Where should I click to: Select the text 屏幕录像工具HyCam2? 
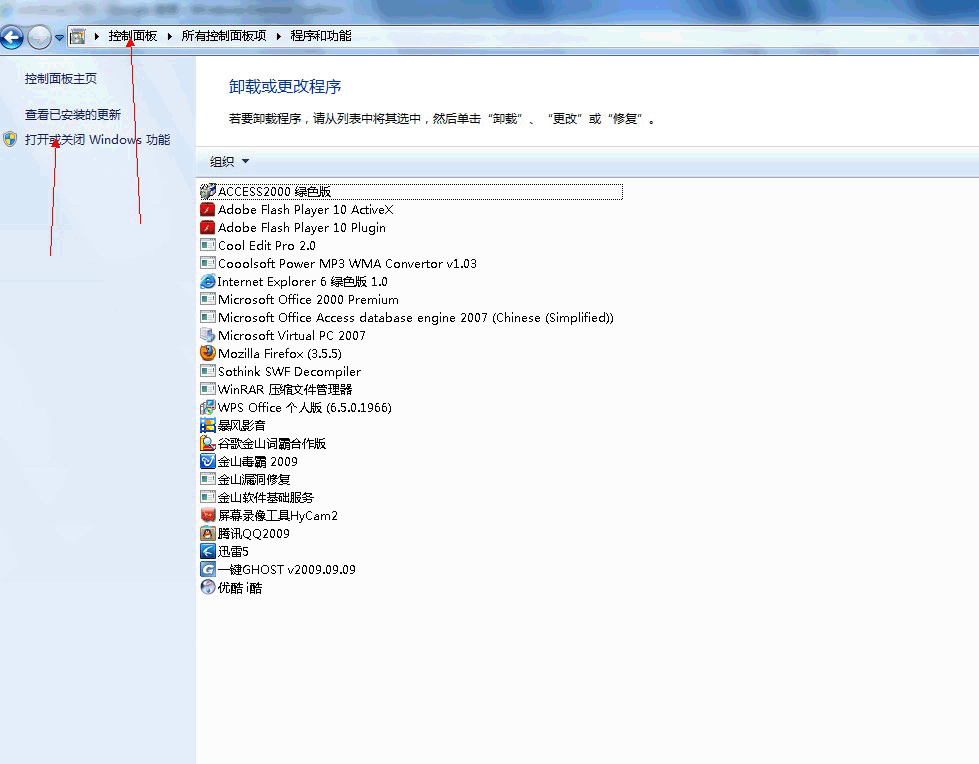click(278, 516)
